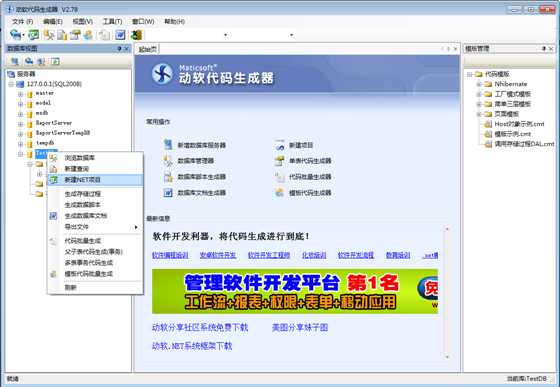Expand the msdb database node
Viewport: 560px width, 387px height.
[x=20, y=114]
